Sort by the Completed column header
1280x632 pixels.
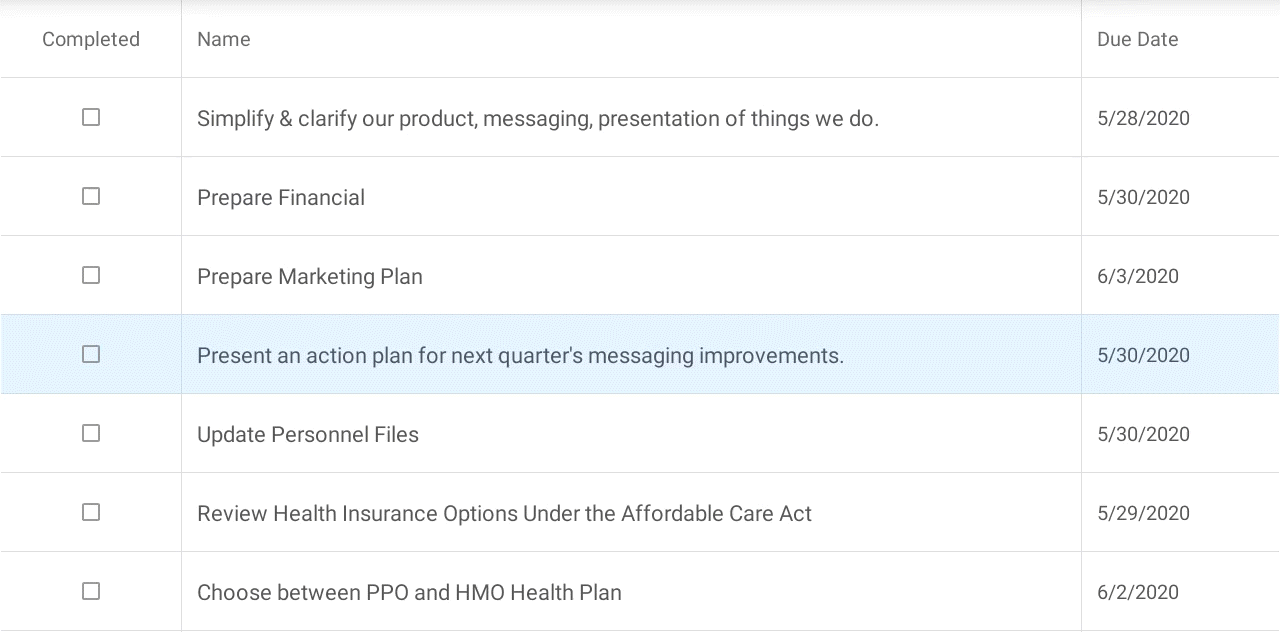91,39
